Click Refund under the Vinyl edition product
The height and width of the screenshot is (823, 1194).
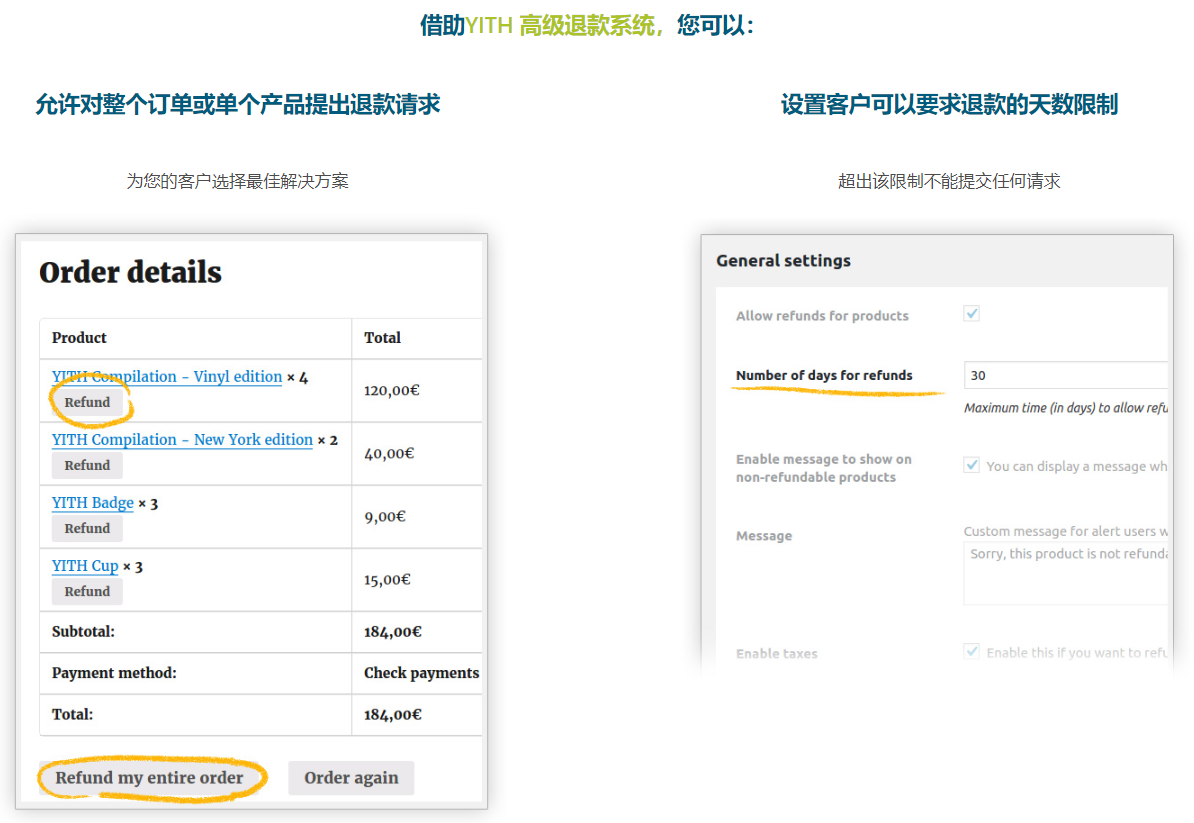click(x=87, y=402)
